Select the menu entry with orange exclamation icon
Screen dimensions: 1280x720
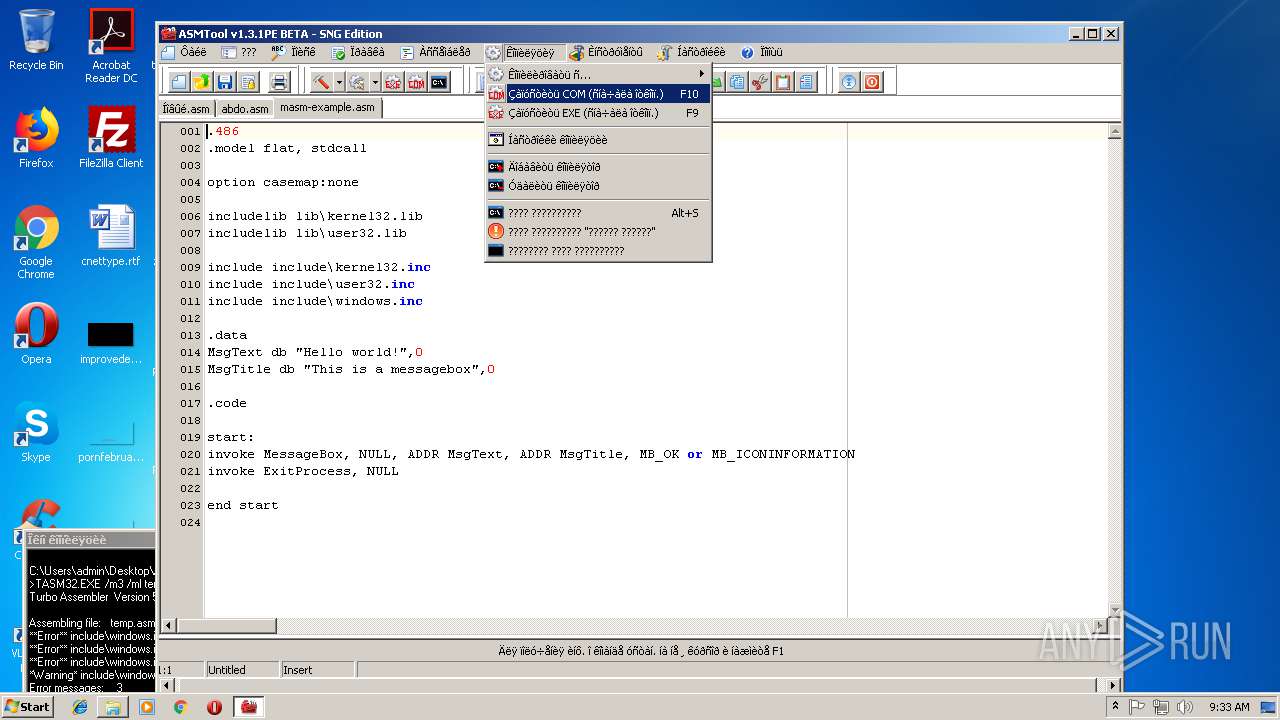(x=598, y=232)
